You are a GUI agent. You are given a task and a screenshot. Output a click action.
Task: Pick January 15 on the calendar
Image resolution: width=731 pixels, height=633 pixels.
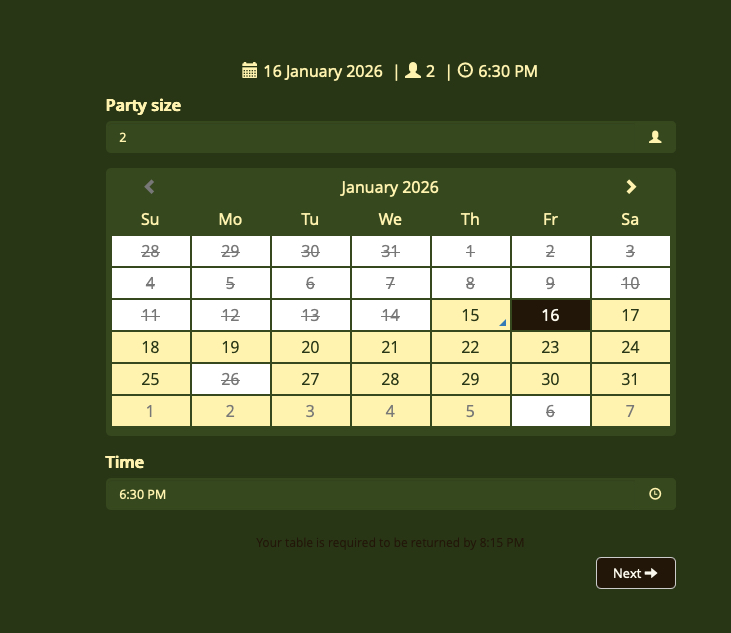[470, 315]
